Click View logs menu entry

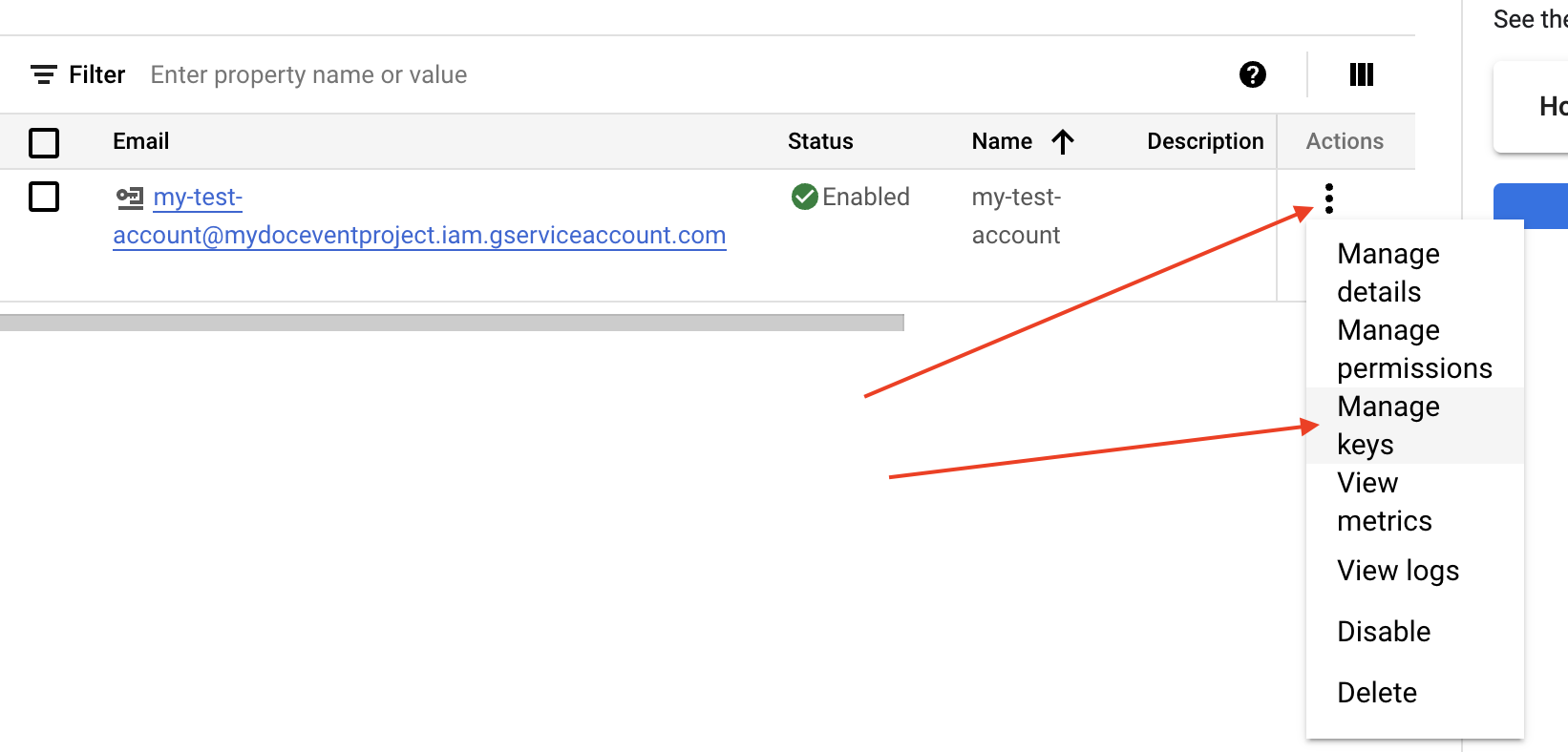click(1397, 571)
